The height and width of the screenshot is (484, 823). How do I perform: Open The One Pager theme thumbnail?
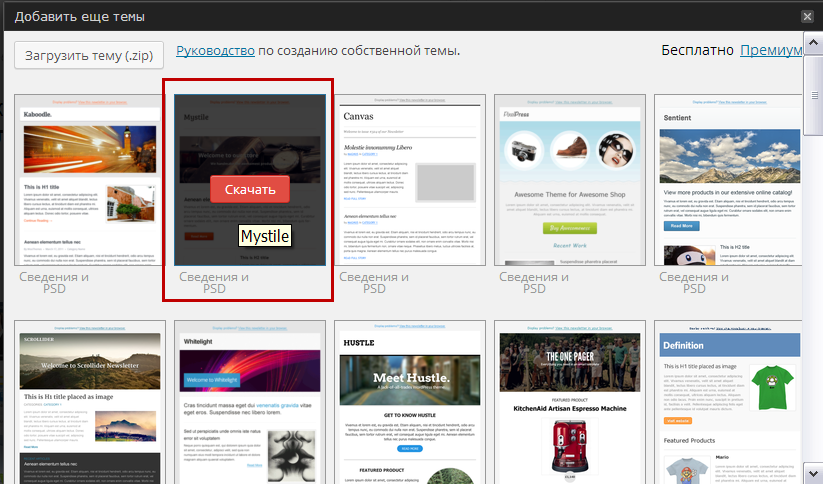pos(570,402)
